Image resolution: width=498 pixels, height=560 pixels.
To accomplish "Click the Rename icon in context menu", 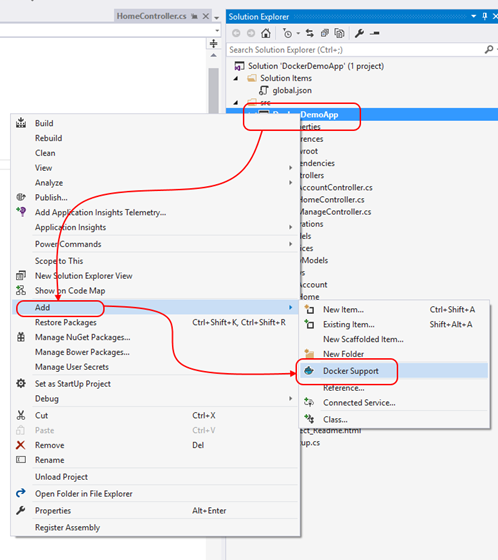I will coord(21,460).
